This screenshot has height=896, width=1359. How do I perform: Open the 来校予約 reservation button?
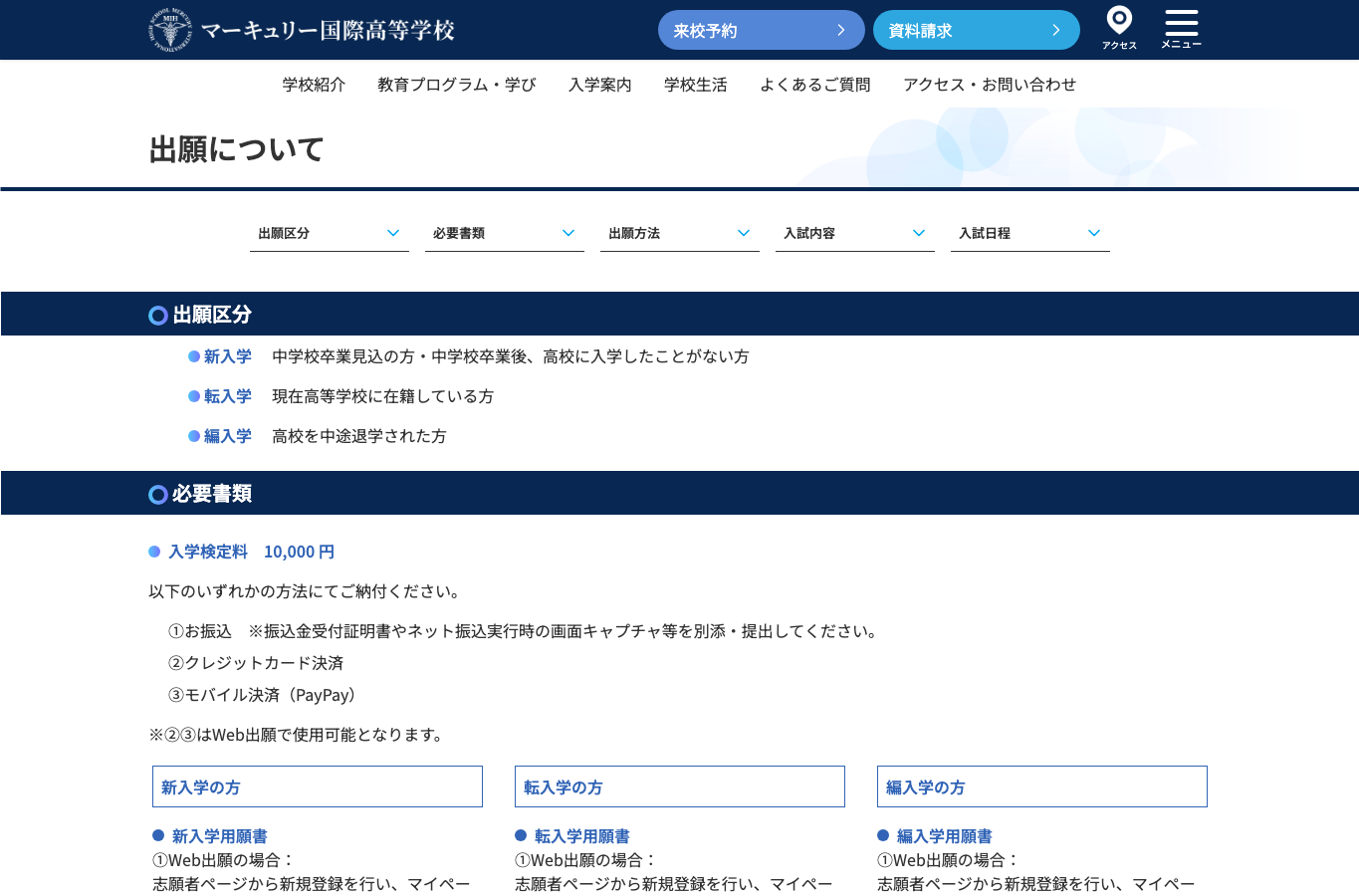pyautogui.click(x=762, y=30)
